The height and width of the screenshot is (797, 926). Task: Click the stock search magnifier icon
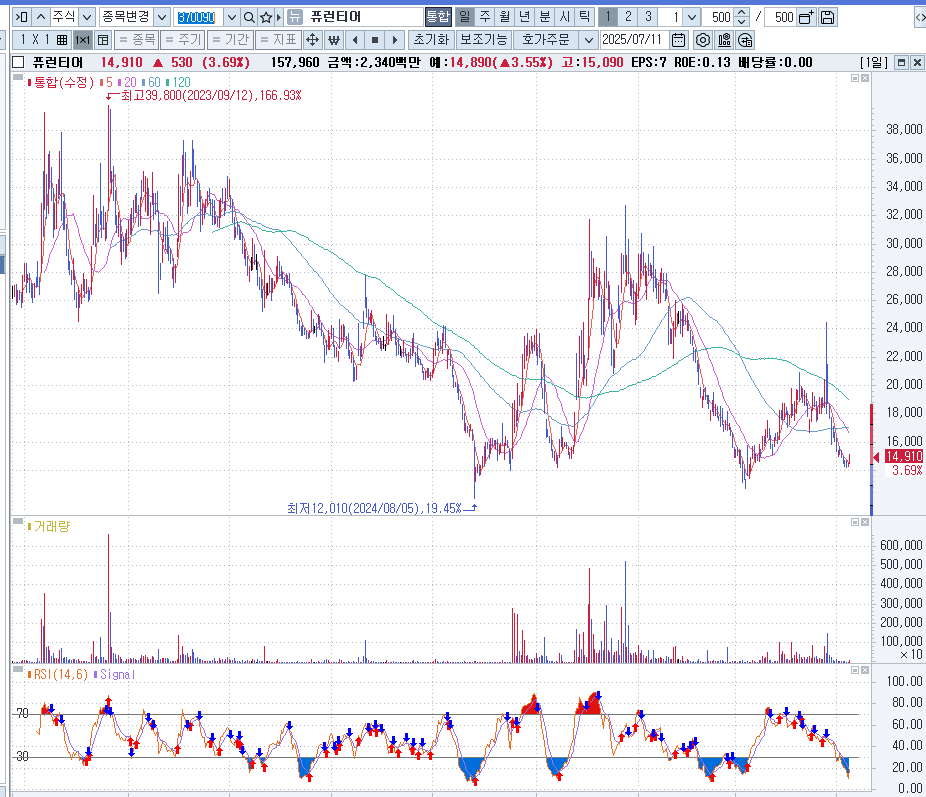tap(249, 17)
